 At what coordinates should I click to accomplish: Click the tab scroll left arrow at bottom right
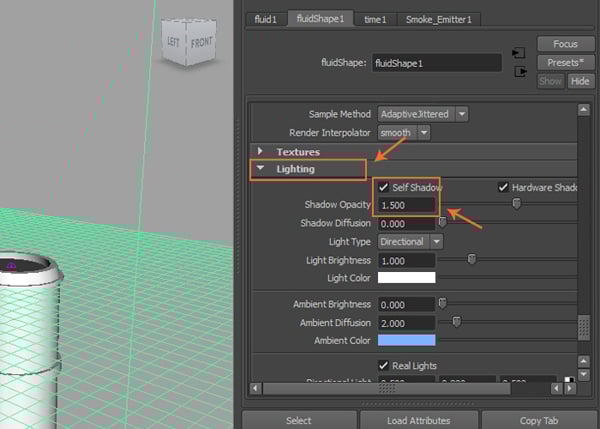557,388
